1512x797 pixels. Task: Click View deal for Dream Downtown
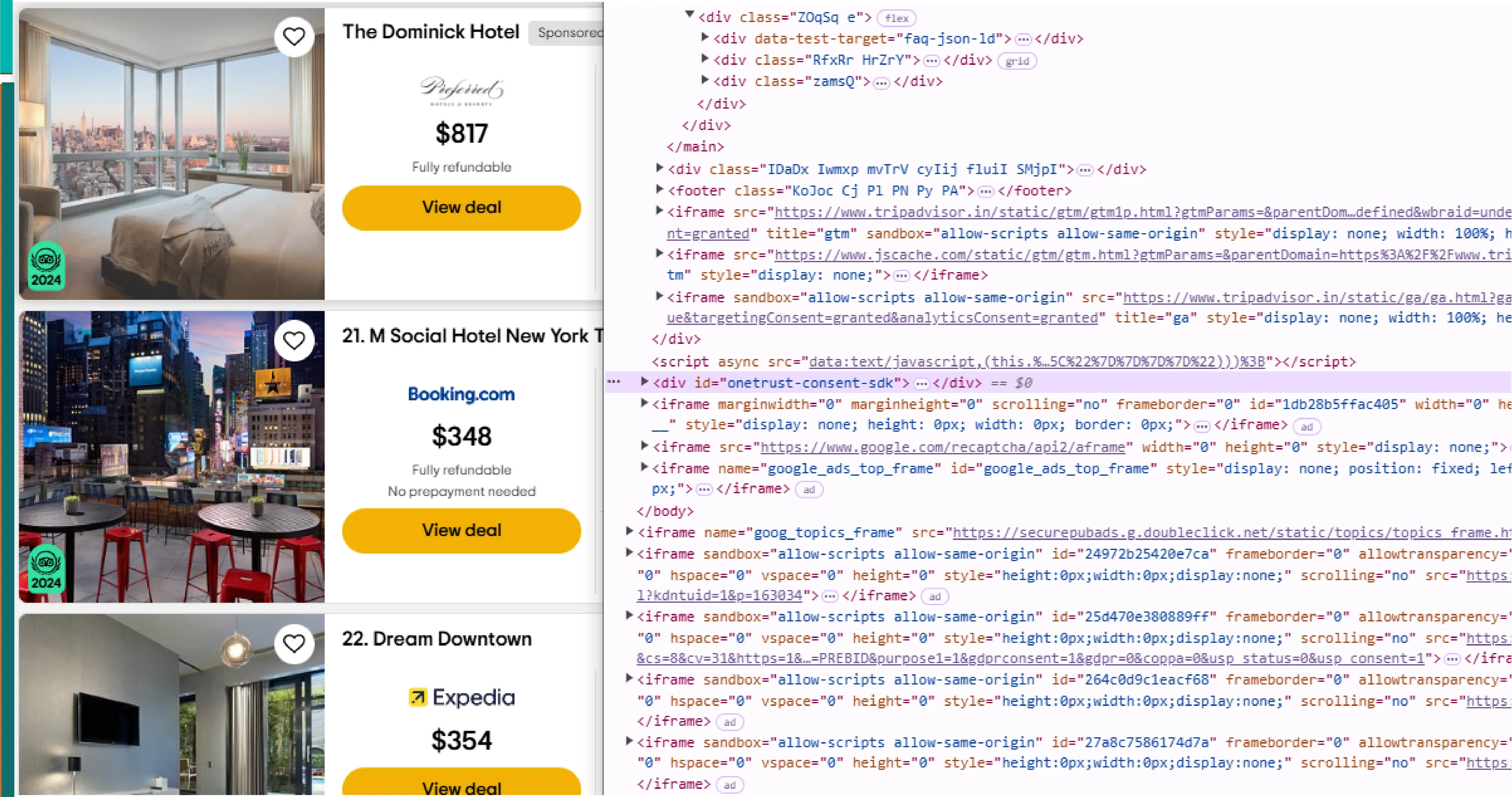461,782
